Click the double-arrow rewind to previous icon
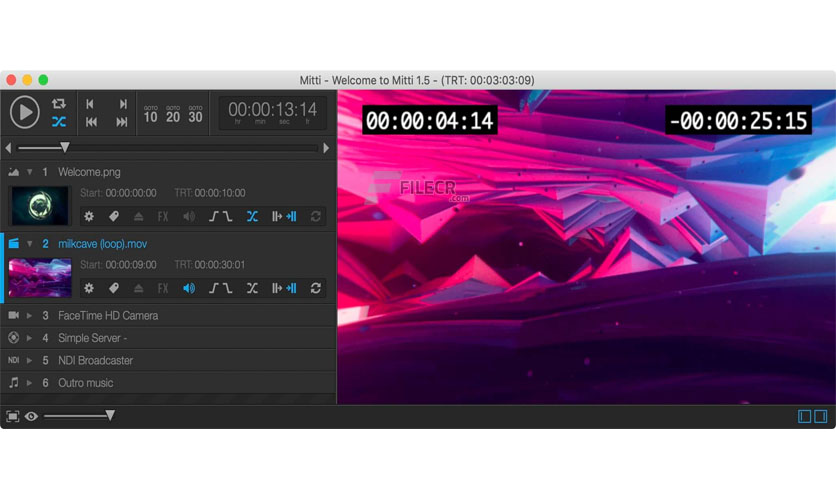This screenshot has height=484, width=836. (x=91, y=122)
